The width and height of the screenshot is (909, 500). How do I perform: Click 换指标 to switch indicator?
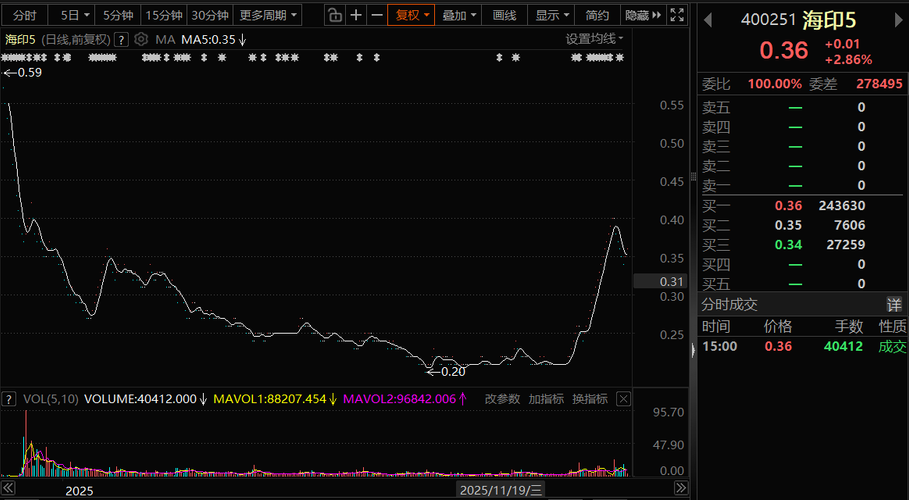pos(590,399)
